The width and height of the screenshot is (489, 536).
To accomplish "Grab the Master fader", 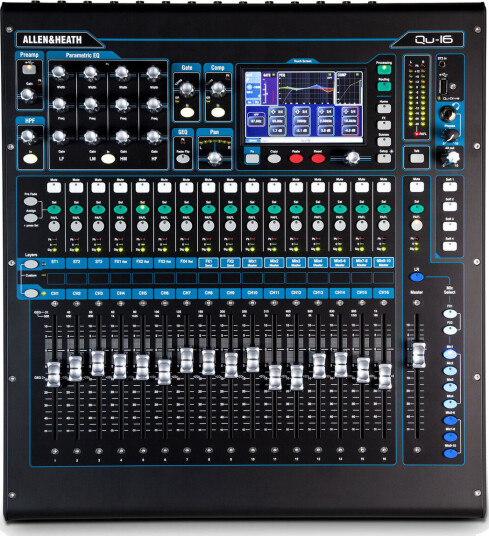I will click(x=419, y=355).
